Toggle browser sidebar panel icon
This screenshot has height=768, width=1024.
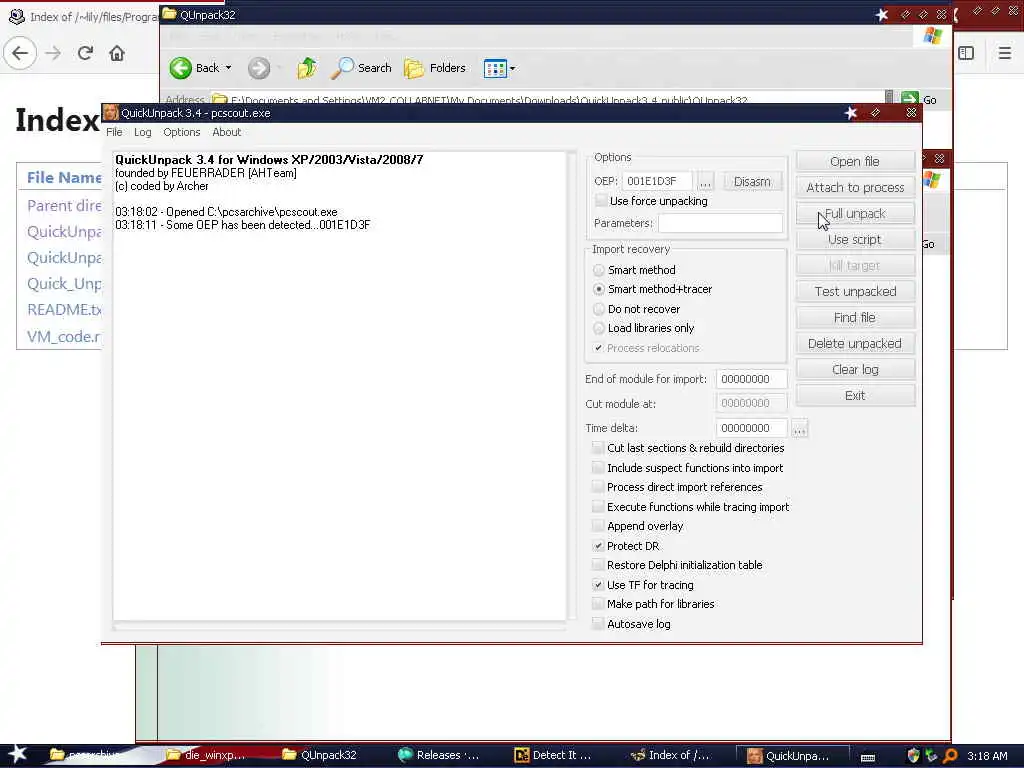966,53
